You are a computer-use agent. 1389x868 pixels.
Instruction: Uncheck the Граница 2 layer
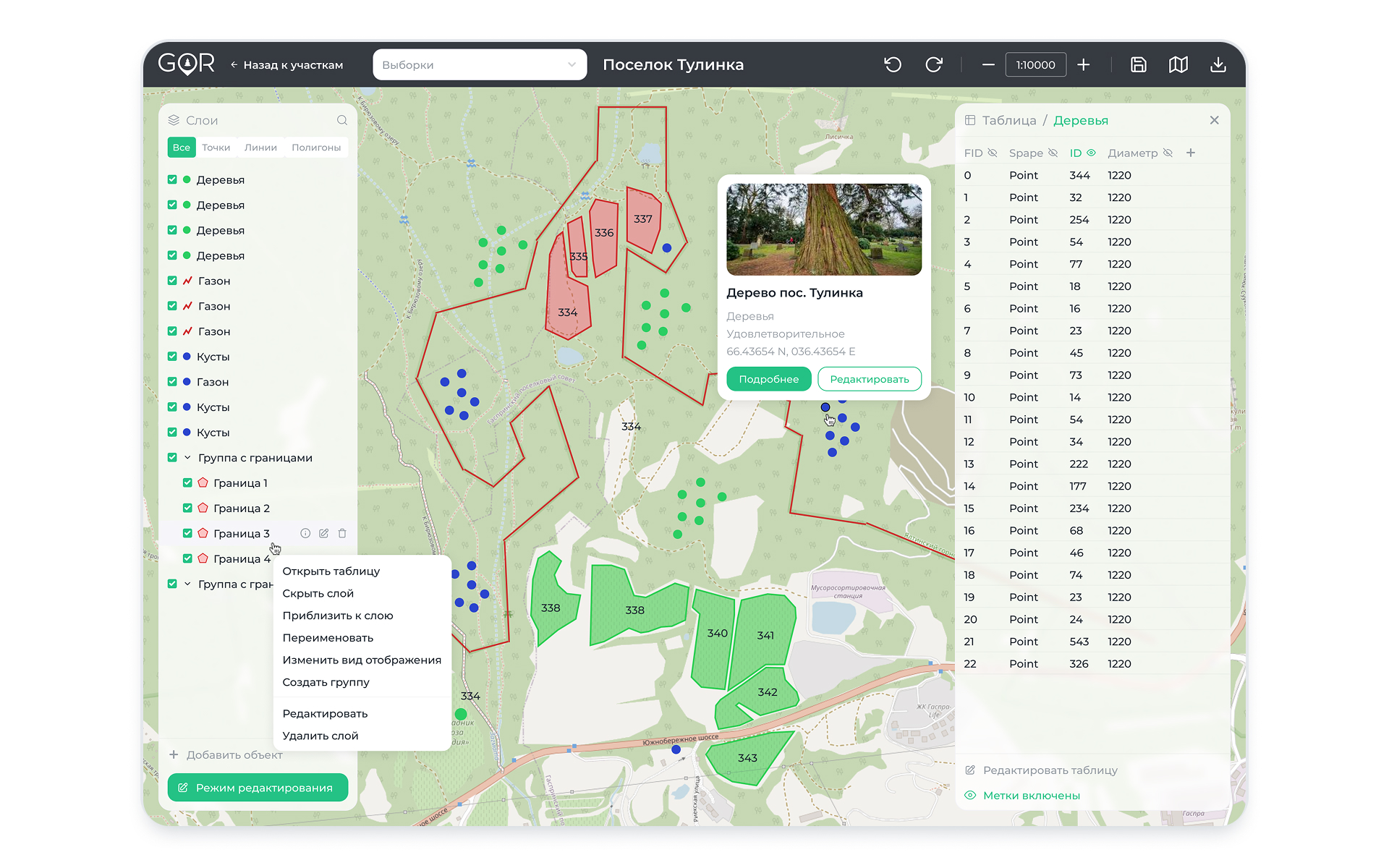click(x=187, y=508)
